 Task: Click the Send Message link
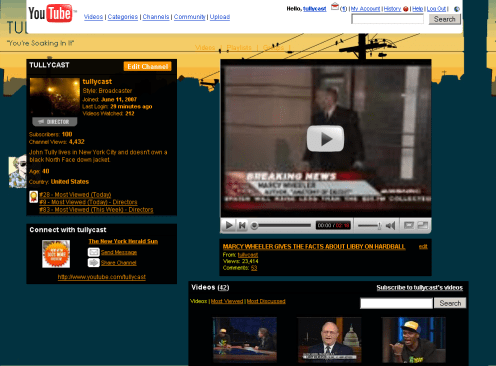pyautogui.click(x=119, y=252)
